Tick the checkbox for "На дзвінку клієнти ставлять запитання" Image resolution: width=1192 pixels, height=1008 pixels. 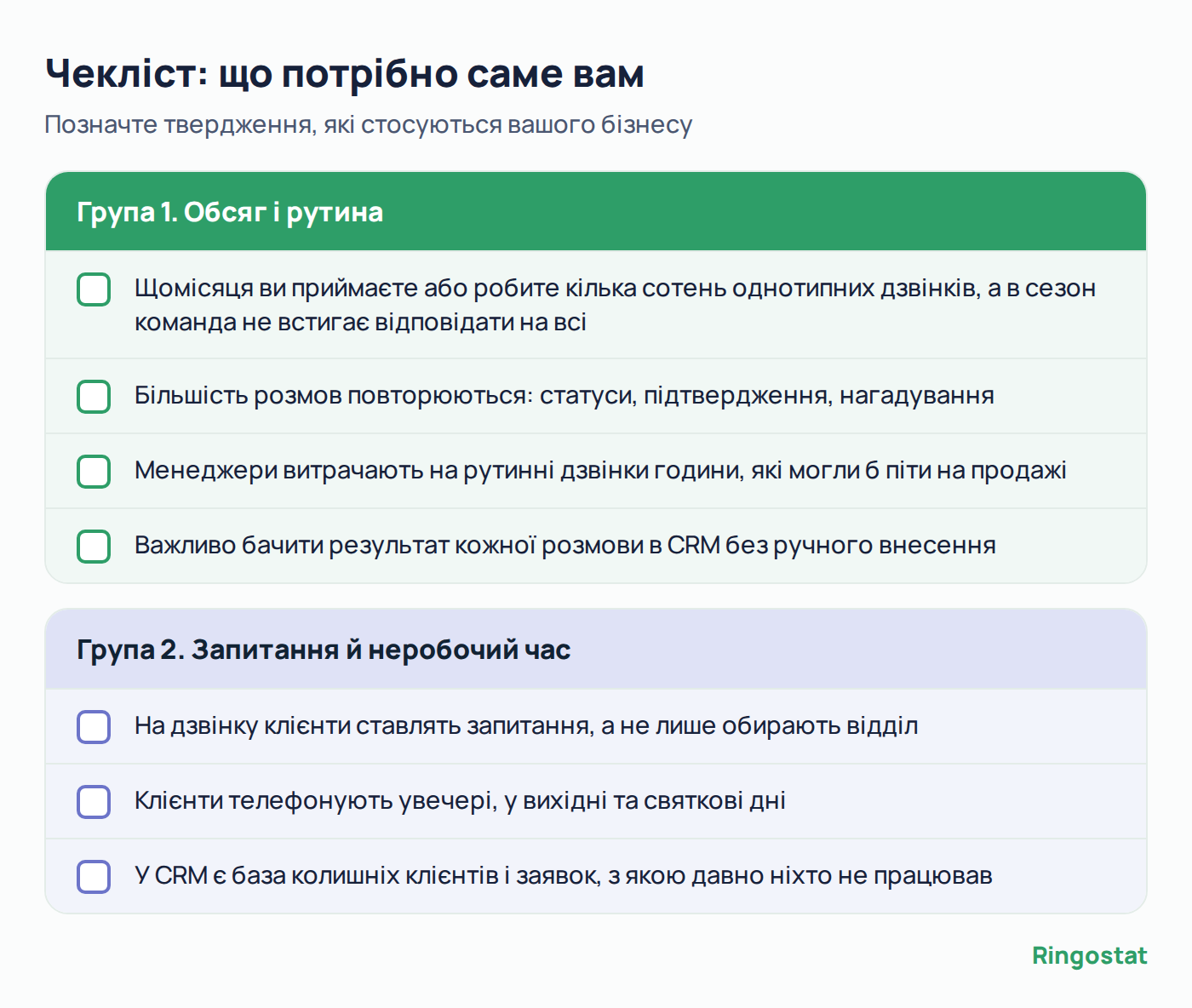click(x=94, y=727)
